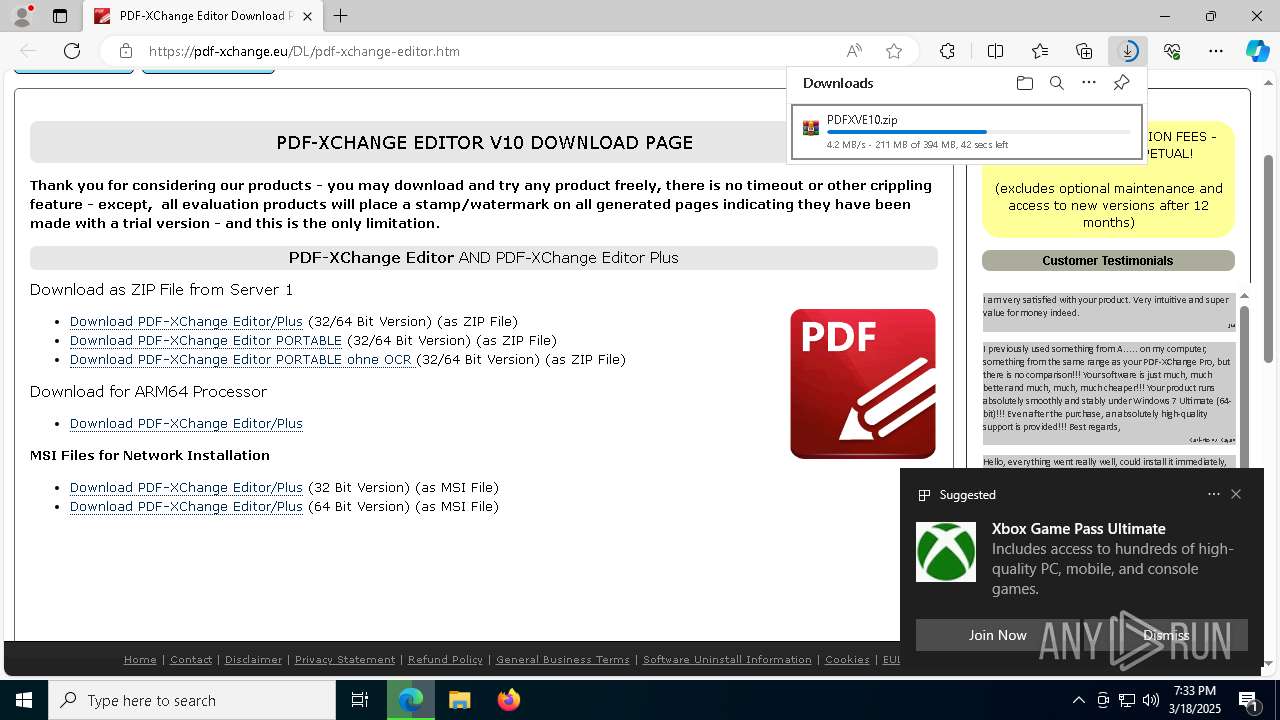Open the Home footer link
1280x720 pixels.
tap(140, 659)
